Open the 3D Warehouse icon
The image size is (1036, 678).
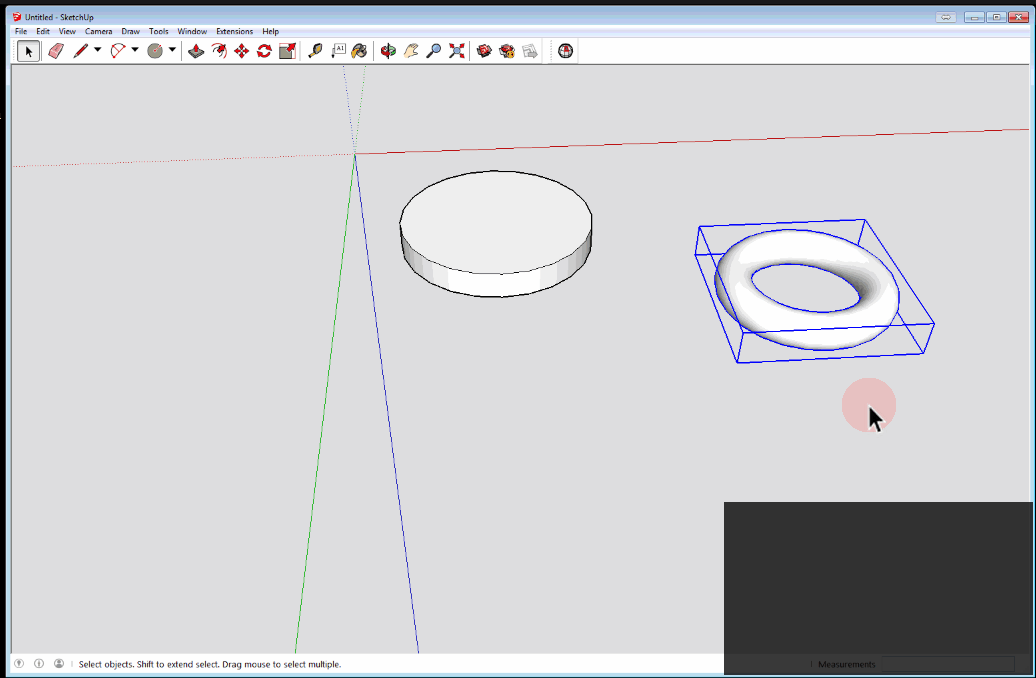[484, 51]
